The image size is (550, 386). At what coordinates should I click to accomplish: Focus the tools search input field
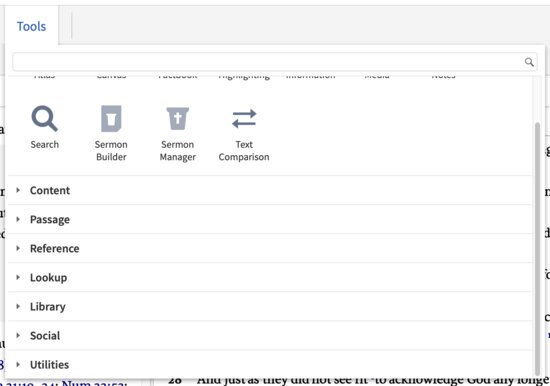coord(275,62)
